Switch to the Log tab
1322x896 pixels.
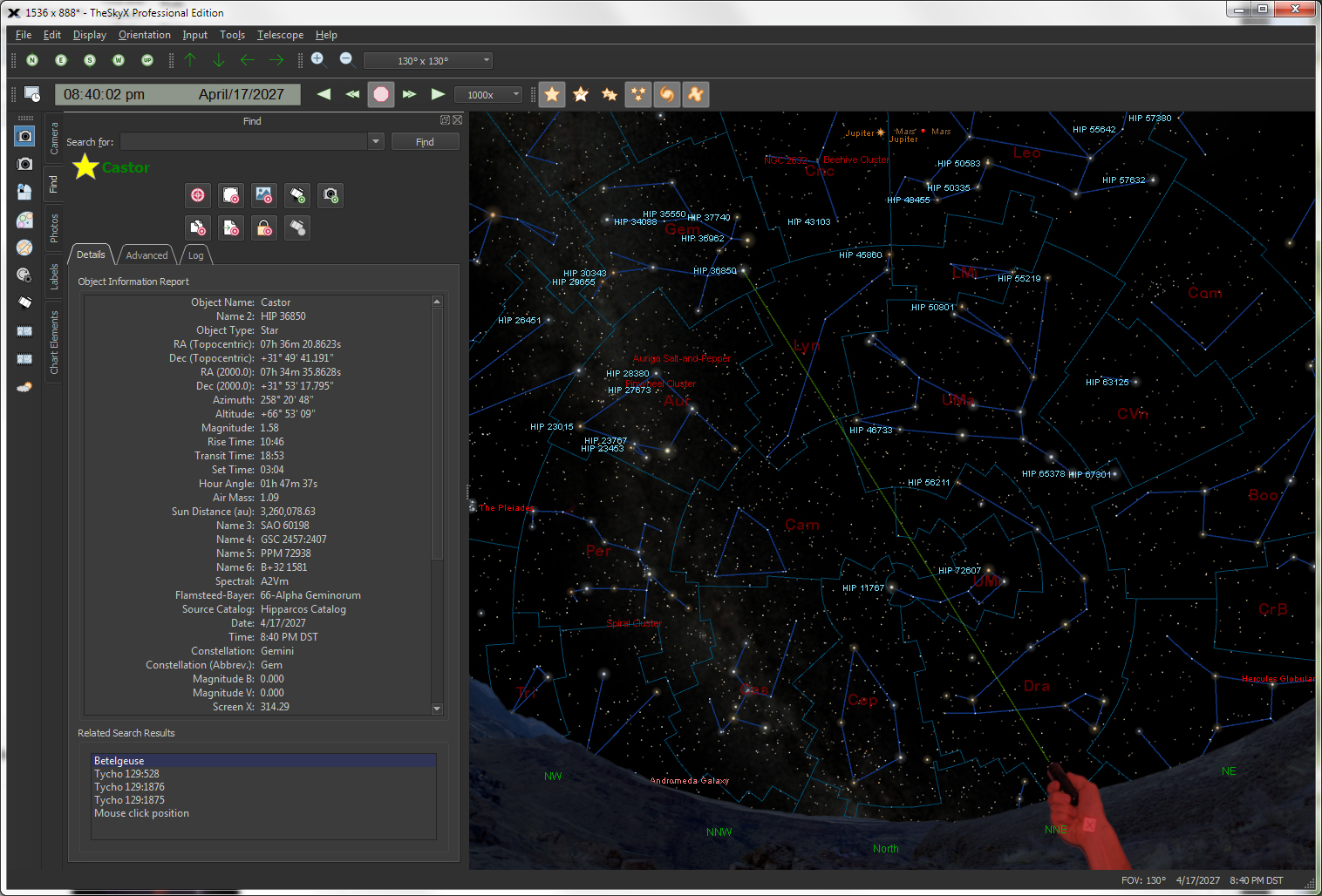[x=196, y=255]
